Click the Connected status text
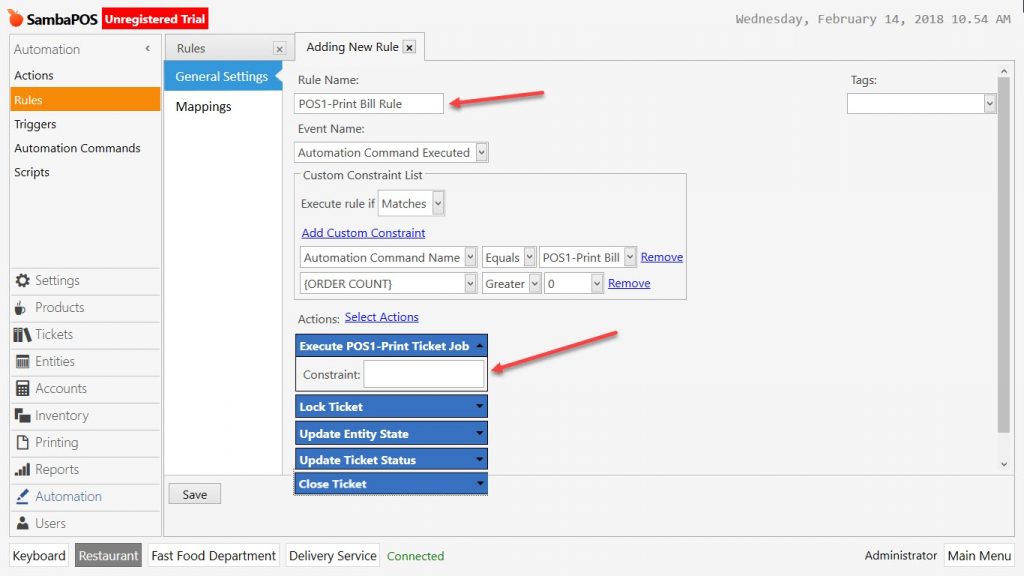Viewport: 1024px width, 576px height. (x=415, y=556)
